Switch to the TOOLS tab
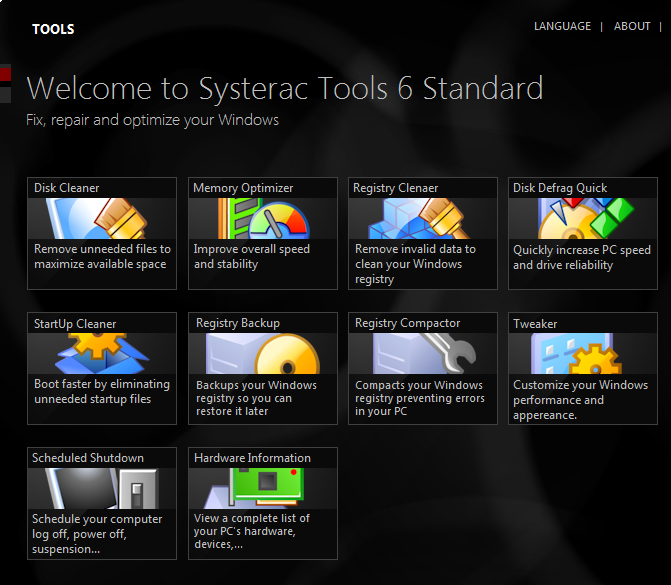Image resolution: width=671 pixels, height=585 pixels. pos(53,29)
